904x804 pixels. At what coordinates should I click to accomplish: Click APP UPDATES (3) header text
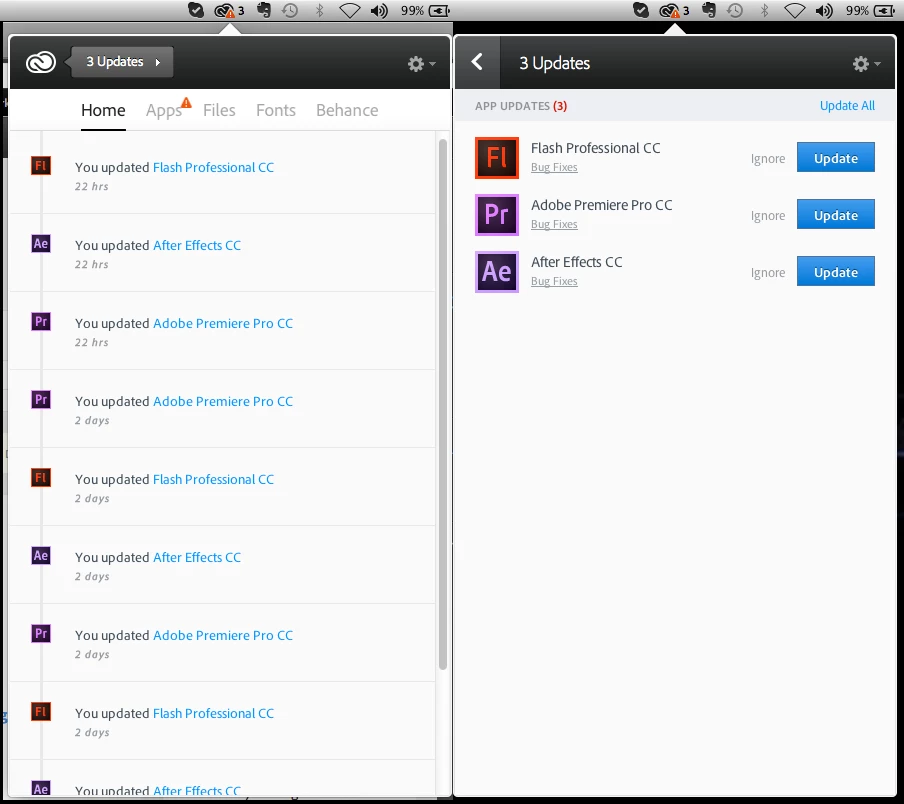521,106
